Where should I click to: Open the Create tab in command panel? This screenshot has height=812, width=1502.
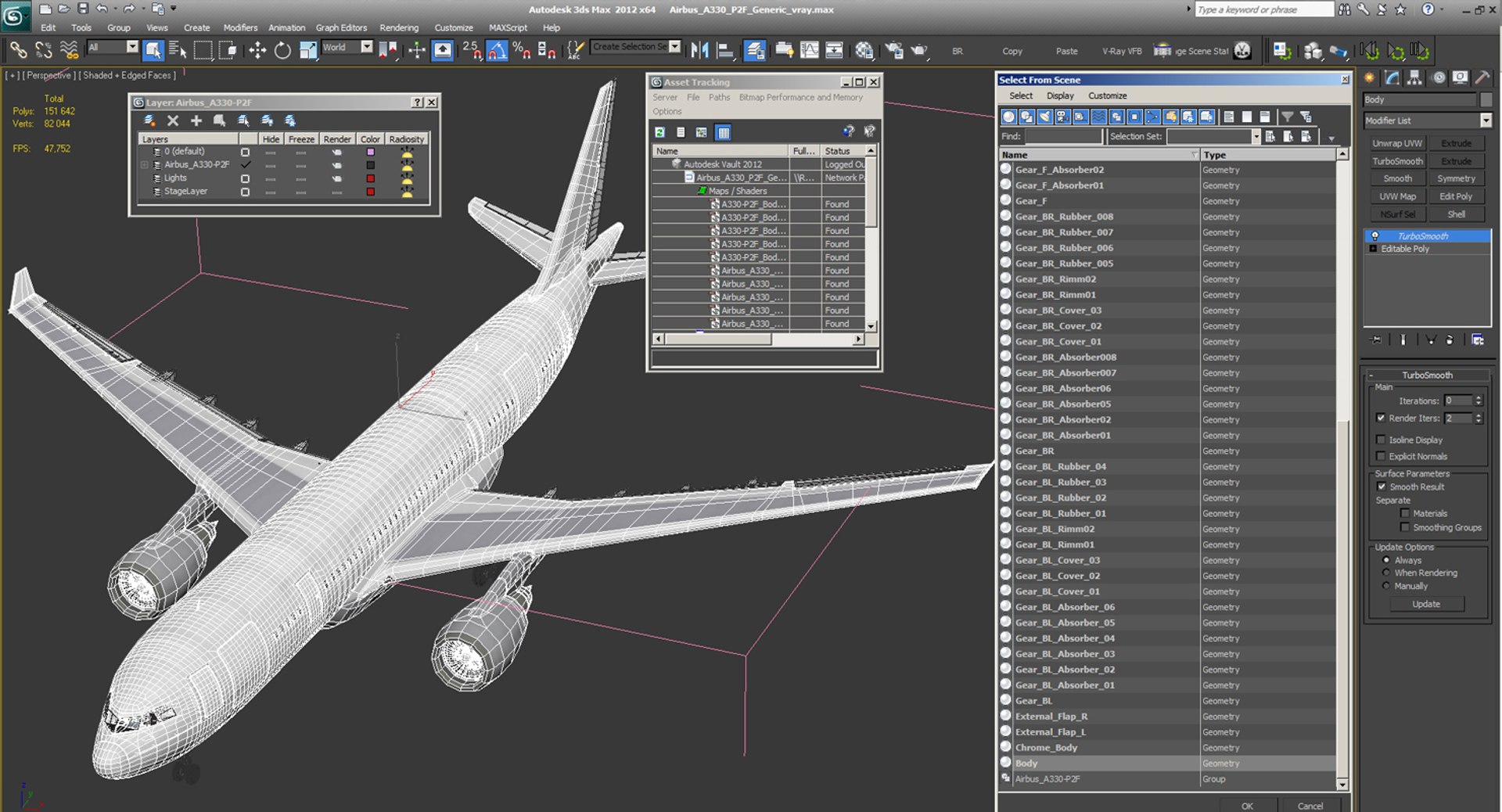tap(1370, 77)
